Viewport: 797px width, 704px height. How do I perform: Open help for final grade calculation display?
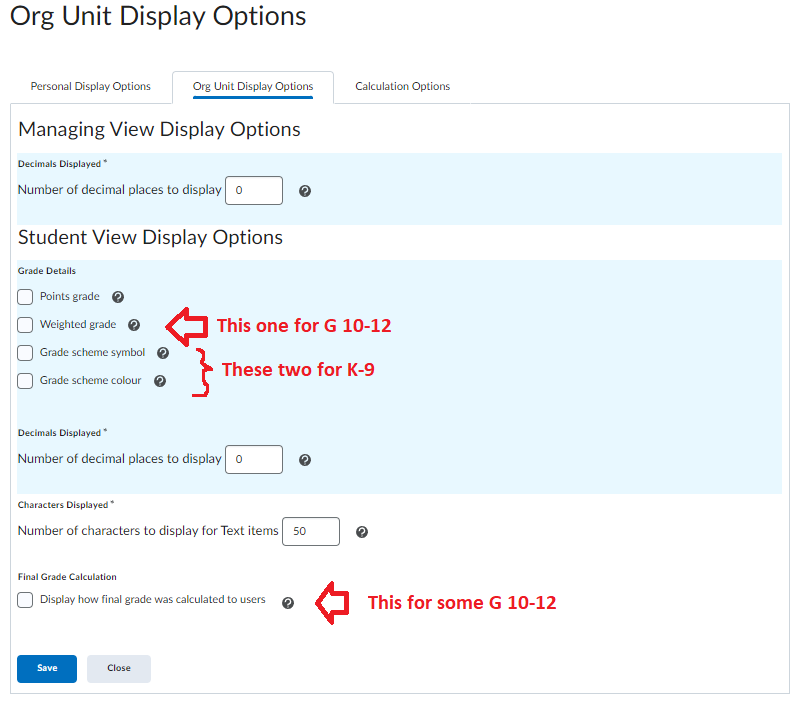(x=288, y=603)
